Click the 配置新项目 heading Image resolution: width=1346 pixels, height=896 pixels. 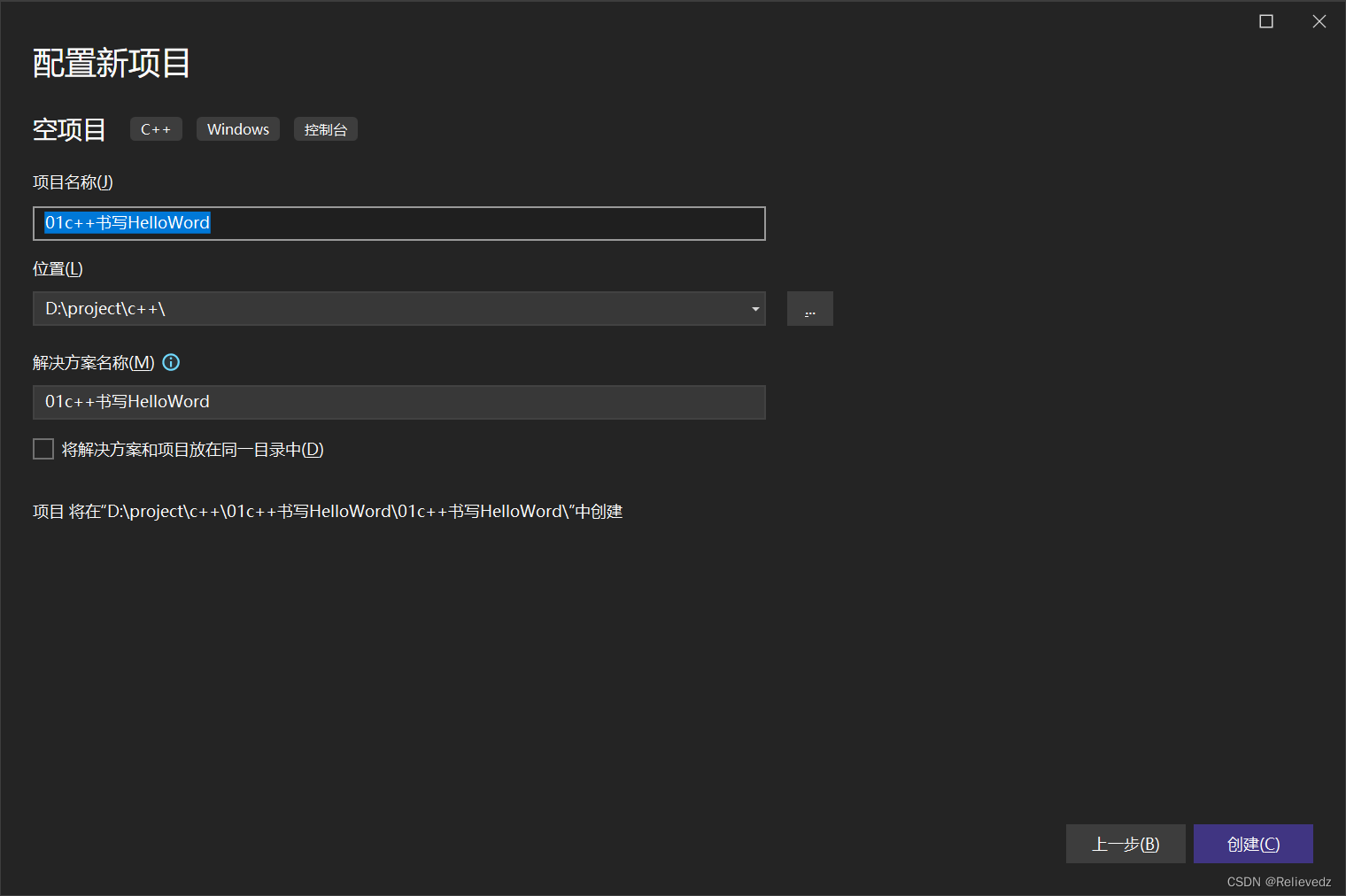112,63
